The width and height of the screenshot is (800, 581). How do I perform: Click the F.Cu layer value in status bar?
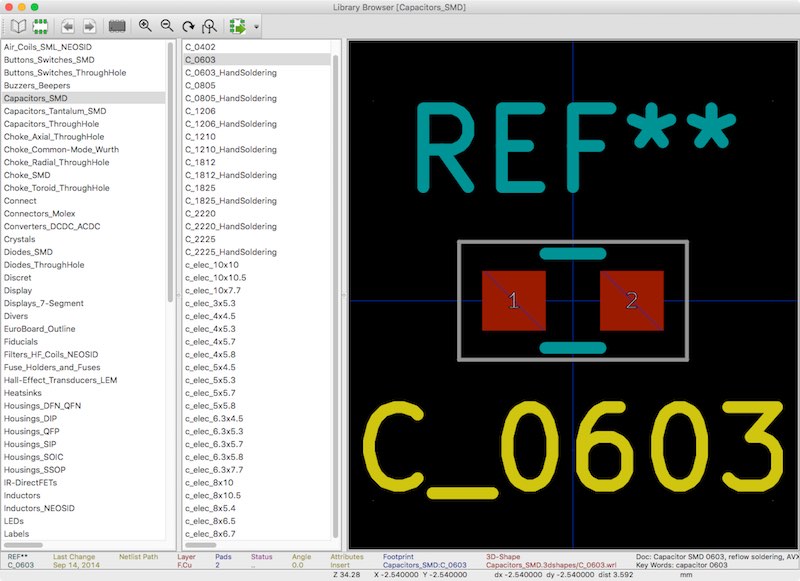point(184,565)
